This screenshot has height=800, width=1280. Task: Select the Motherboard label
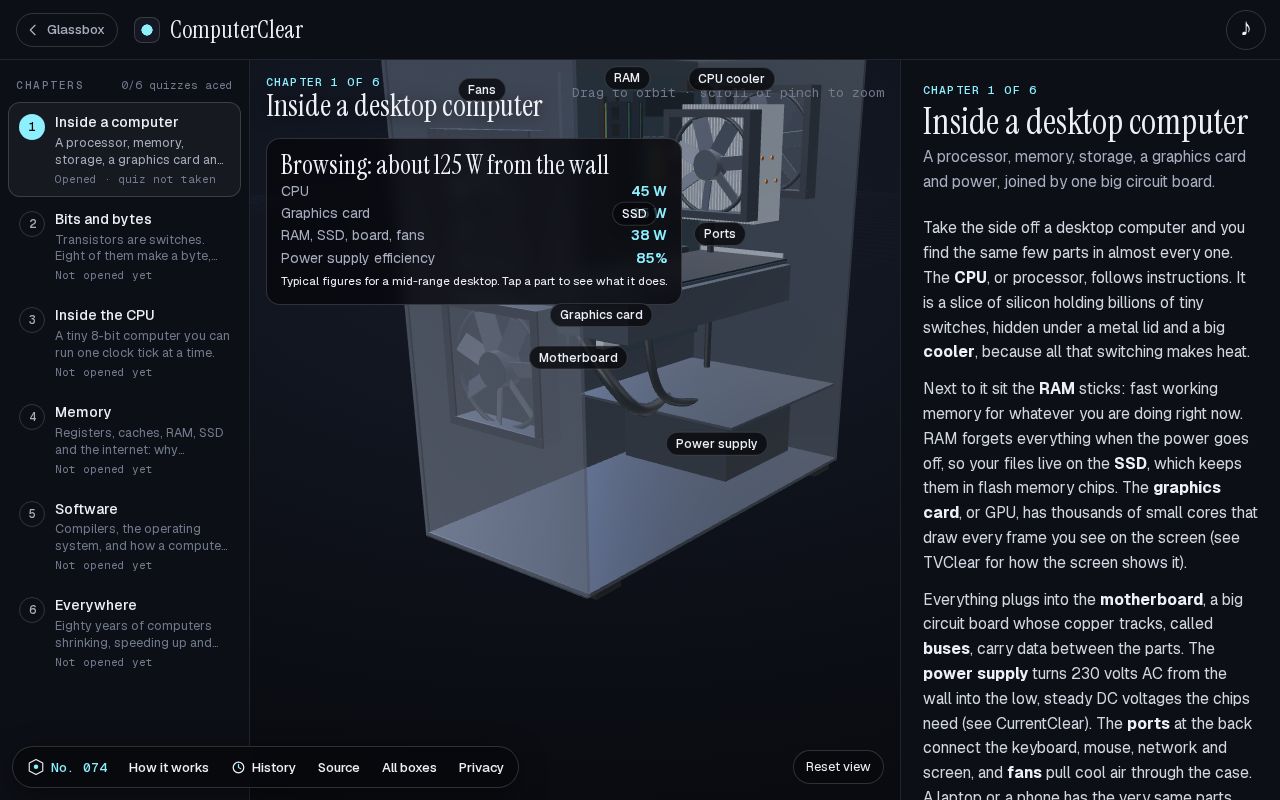pos(578,358)
